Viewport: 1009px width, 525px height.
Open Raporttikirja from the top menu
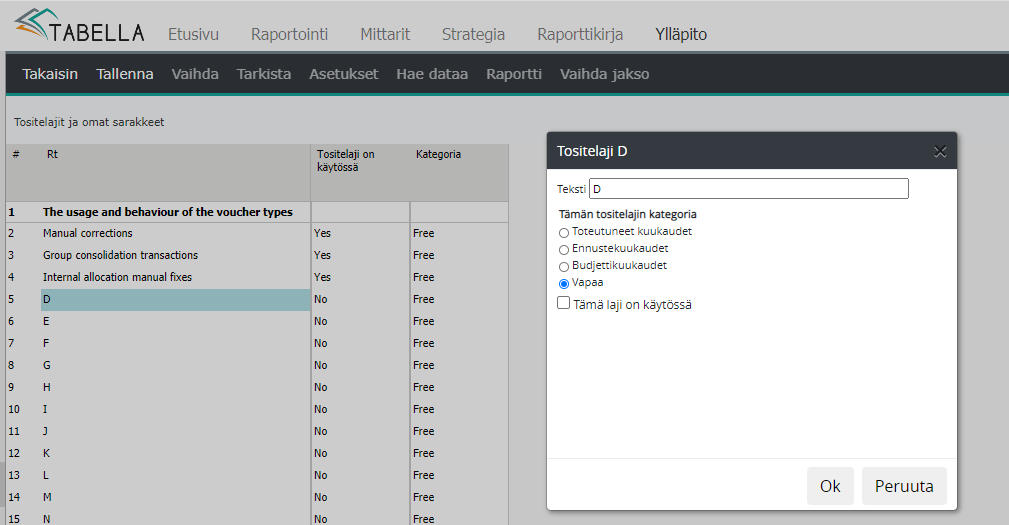pyautogui.click(x=580, y=34)
